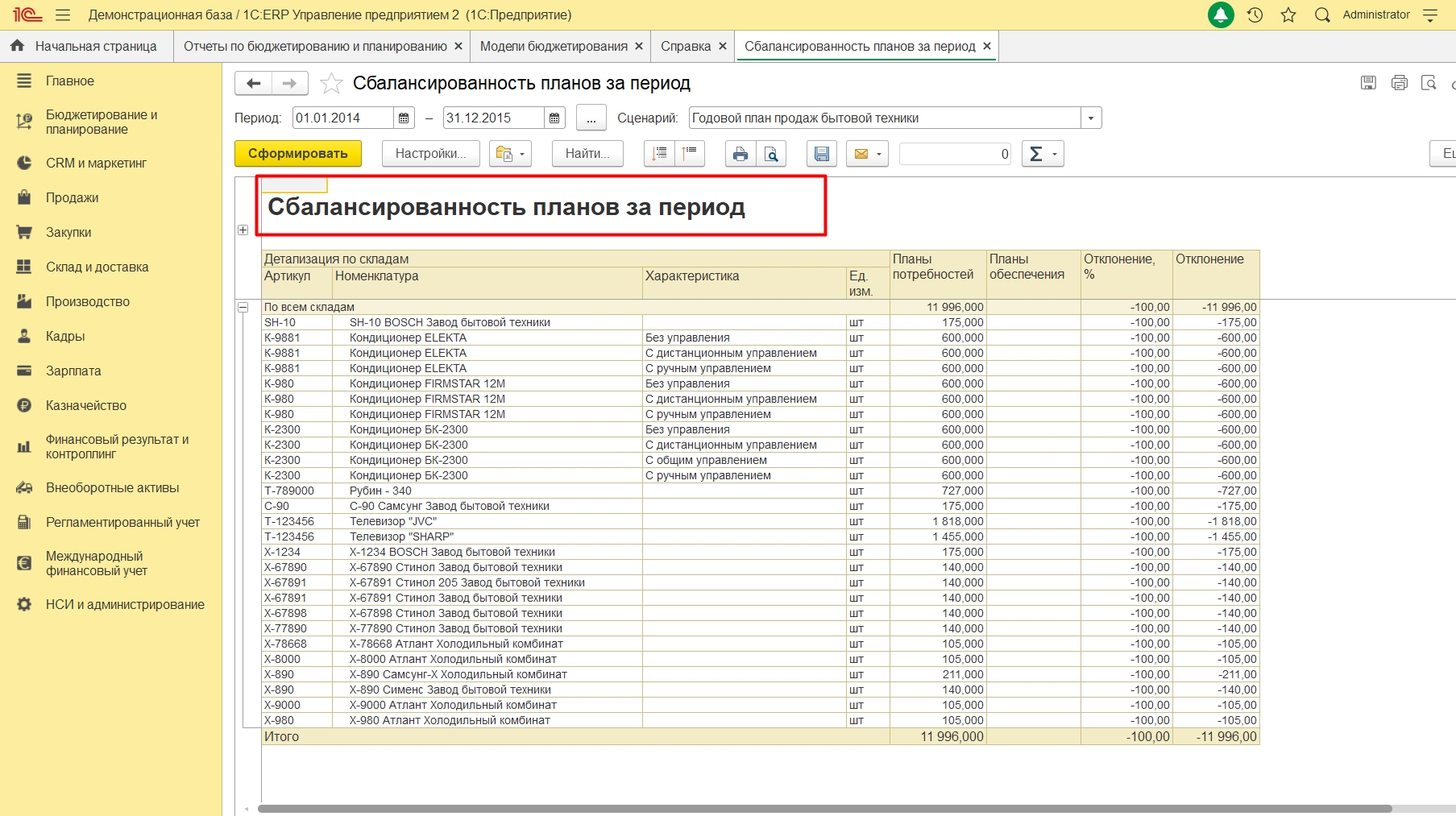This screenshot has width=1456, height=816.
Task: Collapse the 'По всем складам' group
Action: click(x=243, y=307)
